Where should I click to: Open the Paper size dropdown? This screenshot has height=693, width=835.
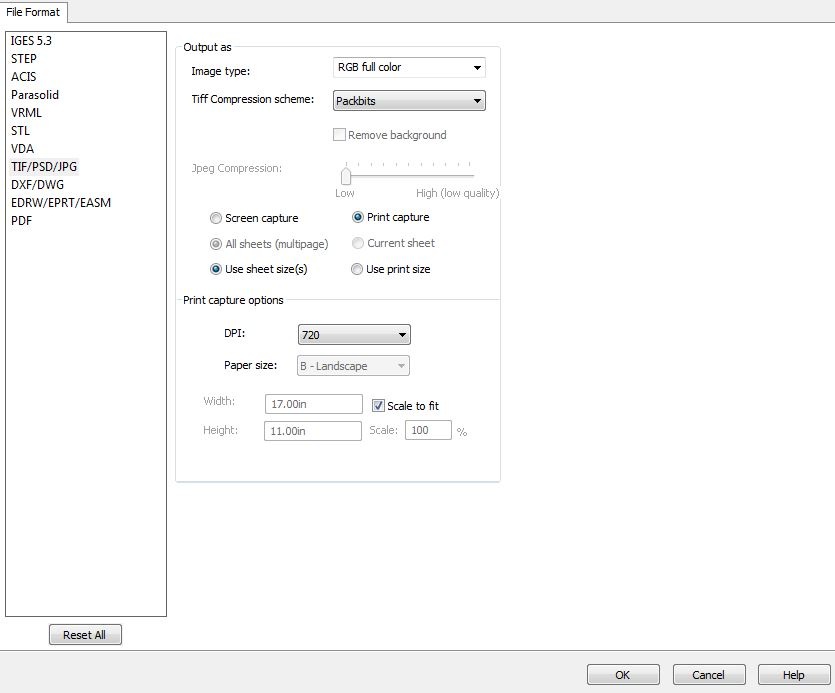354,366
